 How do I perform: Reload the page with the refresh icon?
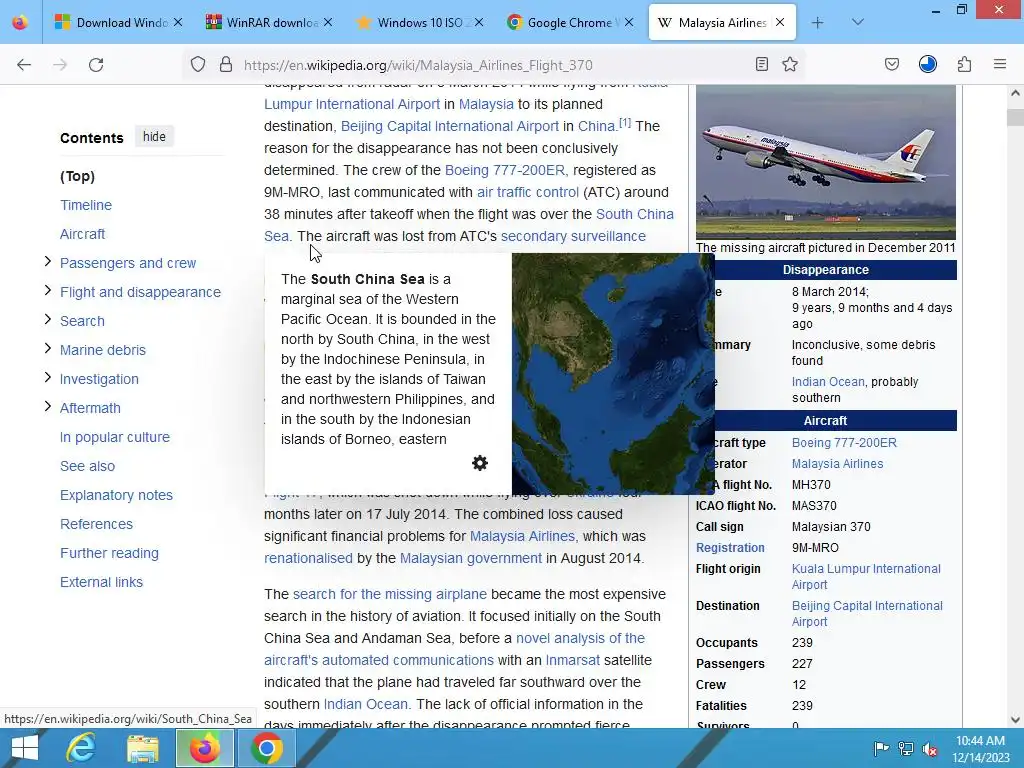coord(96,65)
